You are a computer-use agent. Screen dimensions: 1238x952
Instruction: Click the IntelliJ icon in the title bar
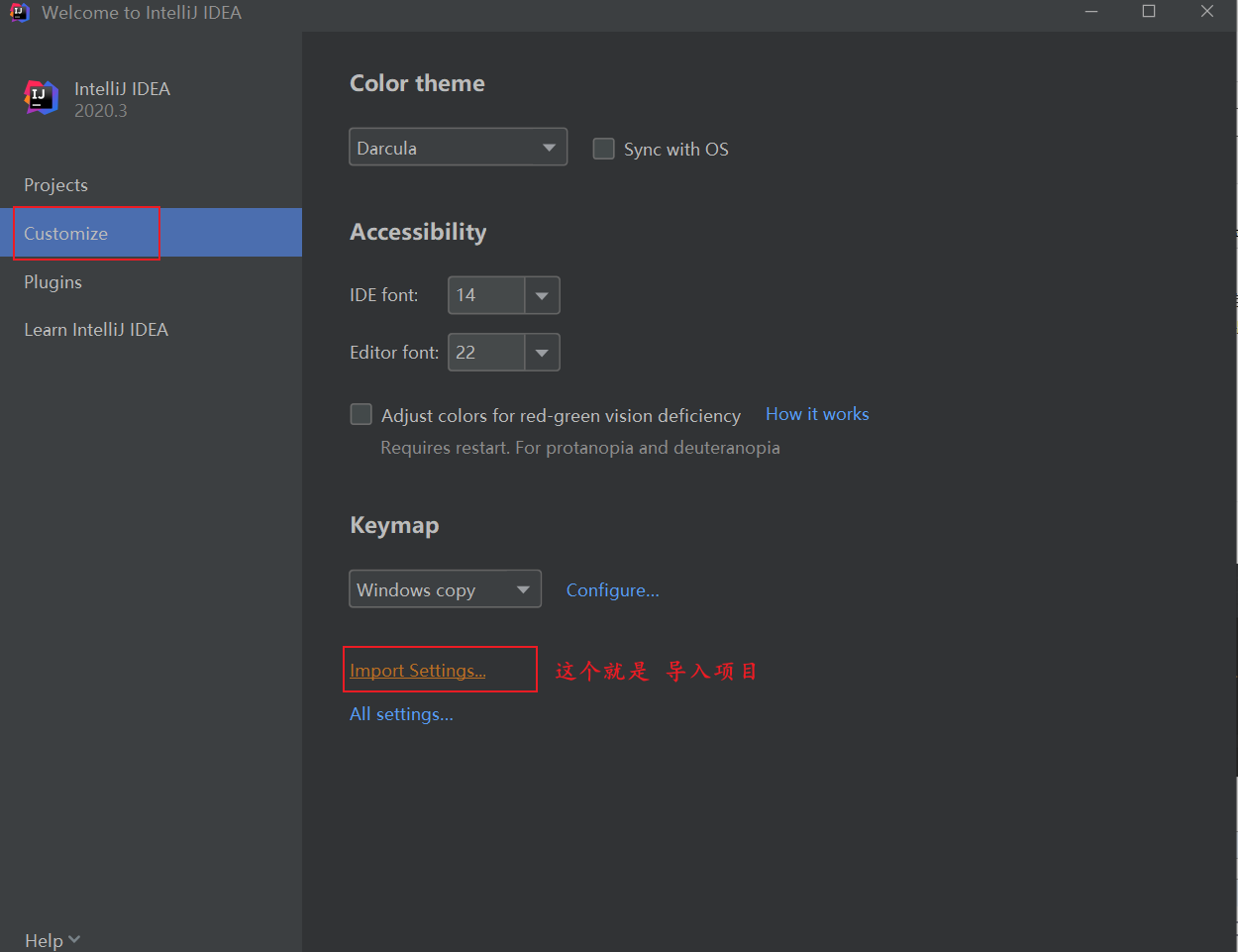click(19, 13)
